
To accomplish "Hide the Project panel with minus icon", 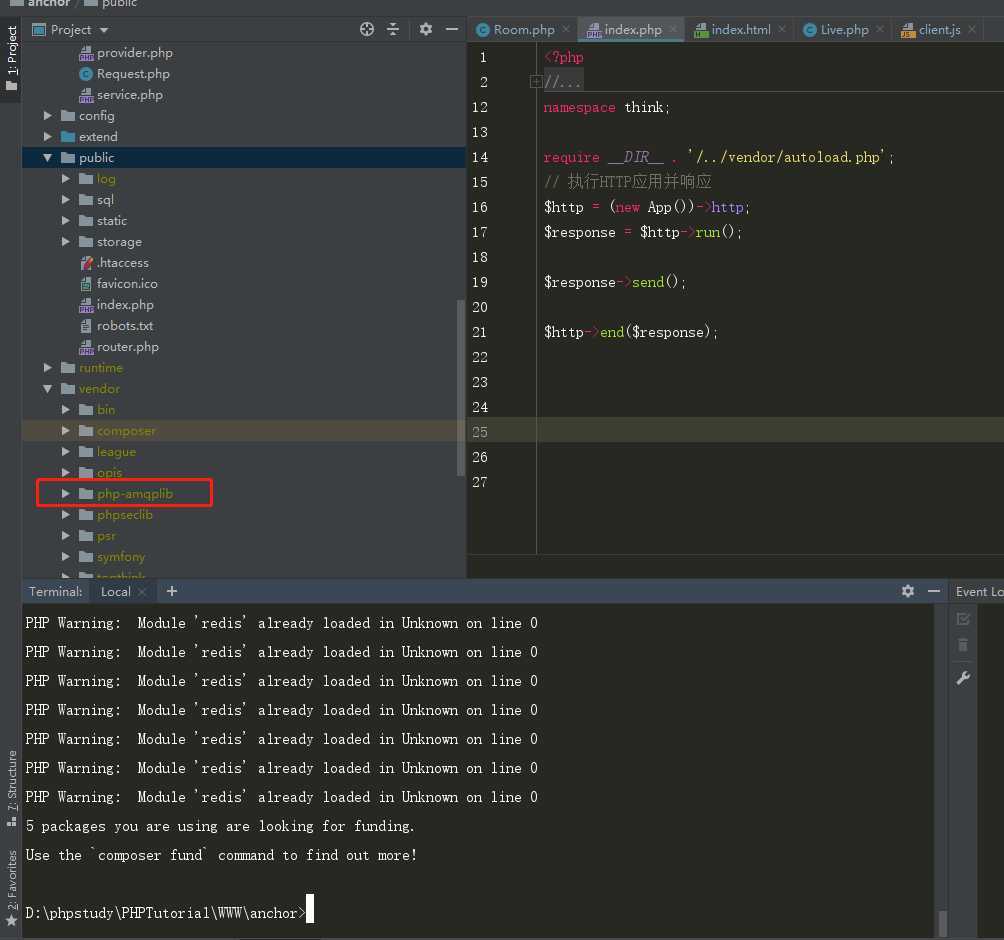I will 451,29.
